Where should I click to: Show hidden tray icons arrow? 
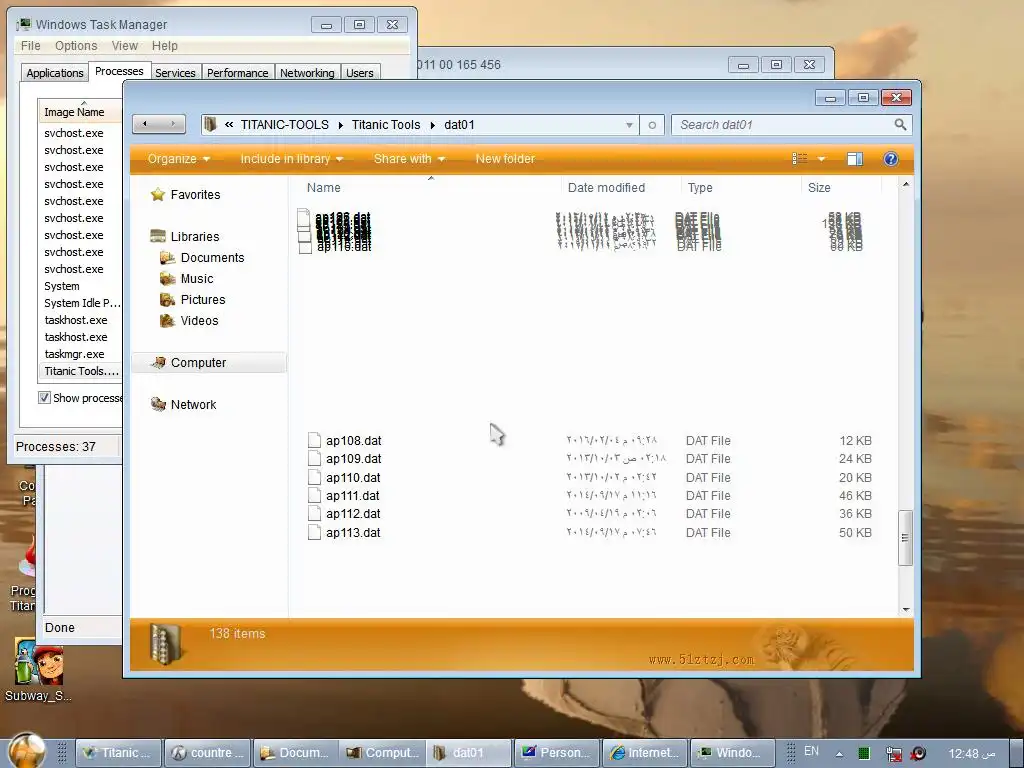pyautogui.click(x=839, y=754)
